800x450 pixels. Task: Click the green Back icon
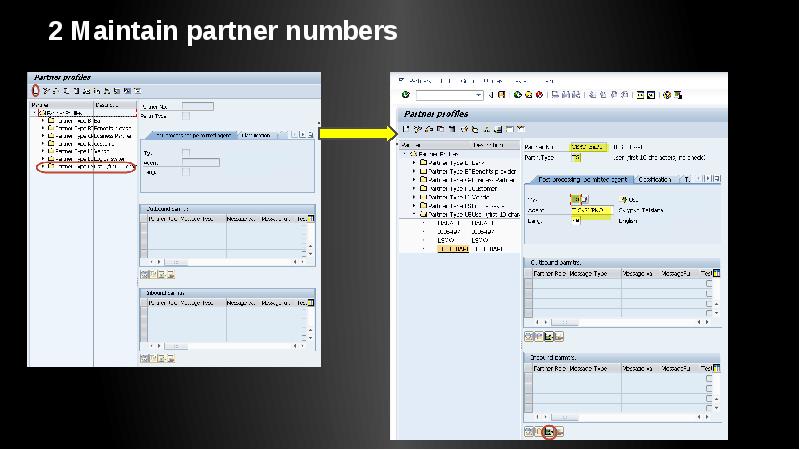coord(518,94)
